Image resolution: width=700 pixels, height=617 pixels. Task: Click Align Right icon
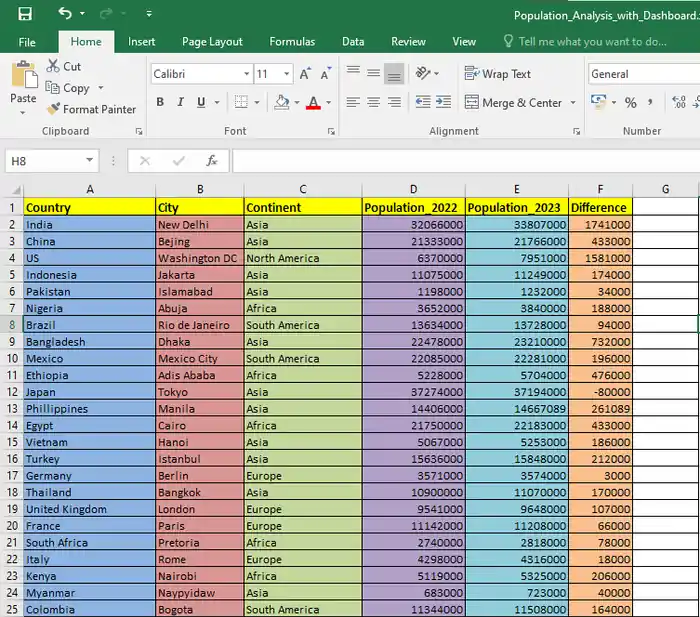coord(394,103)
